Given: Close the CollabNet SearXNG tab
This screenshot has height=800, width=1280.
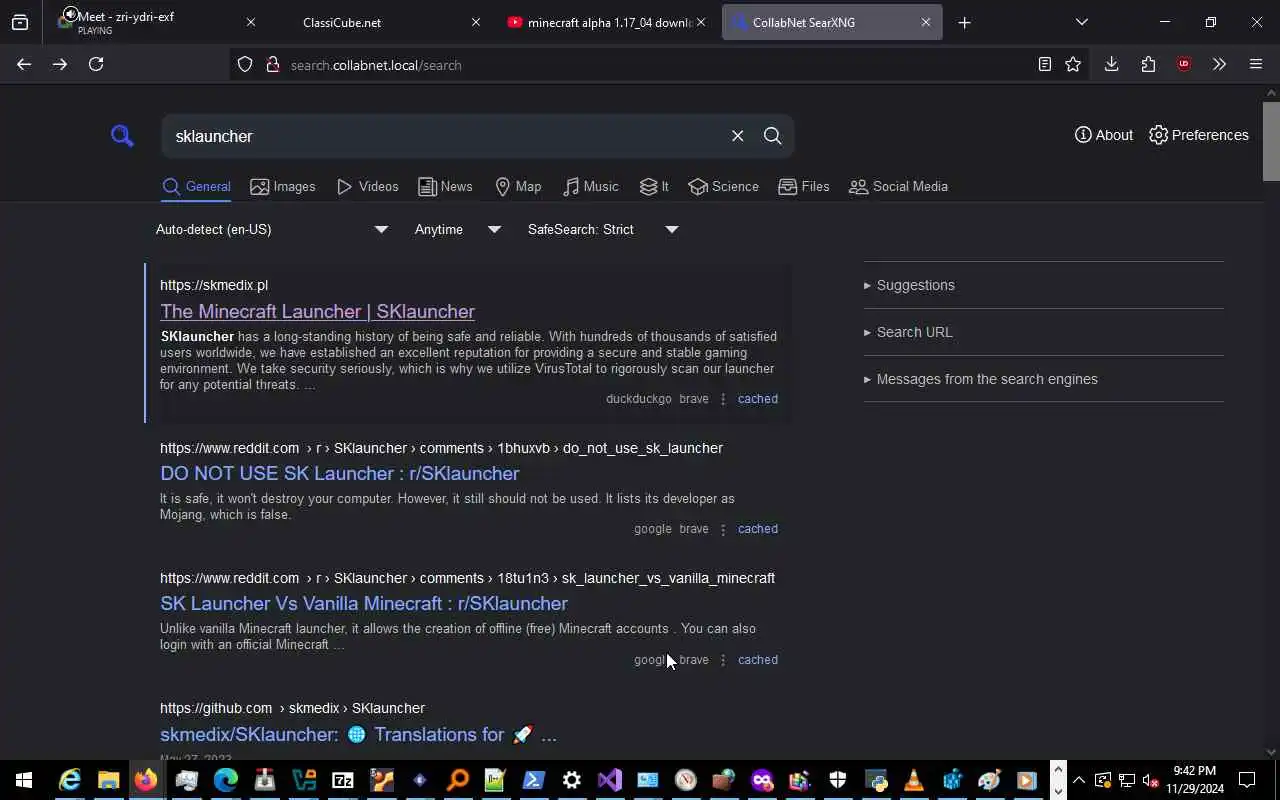Looking at the screenshot, I should pos(926,22).
